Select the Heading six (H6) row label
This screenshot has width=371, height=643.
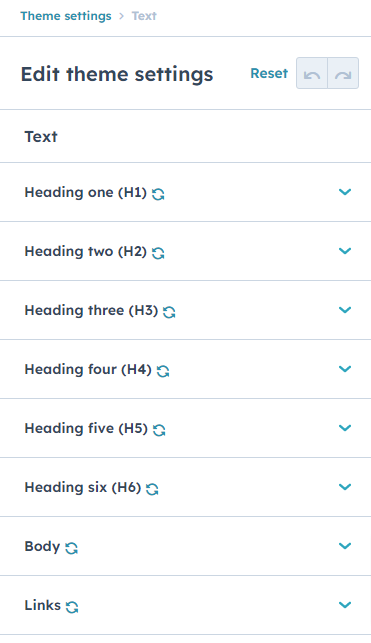coord(83,487)
